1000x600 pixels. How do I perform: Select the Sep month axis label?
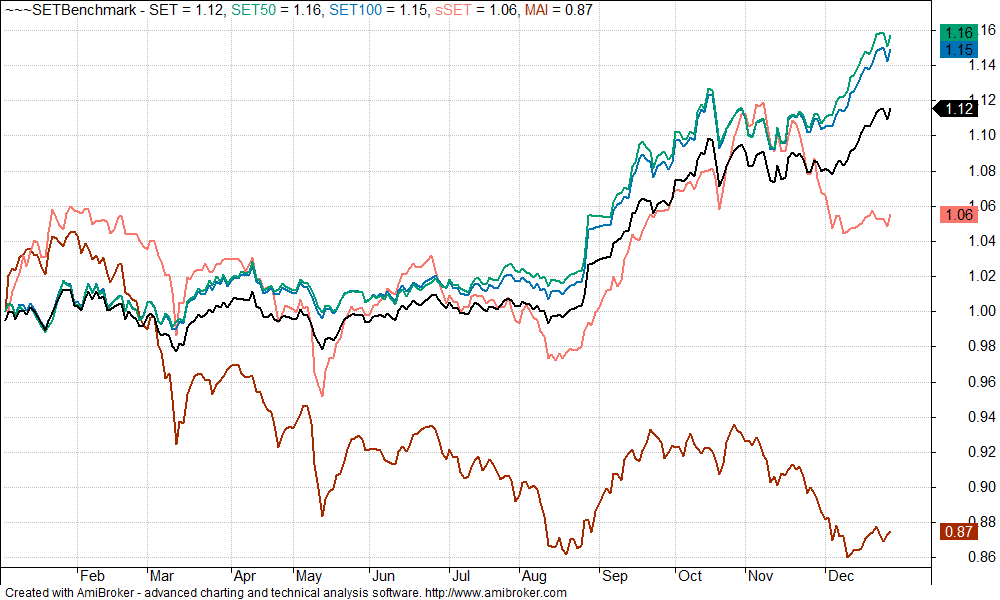pyautogui.click(x=615, y=576)
